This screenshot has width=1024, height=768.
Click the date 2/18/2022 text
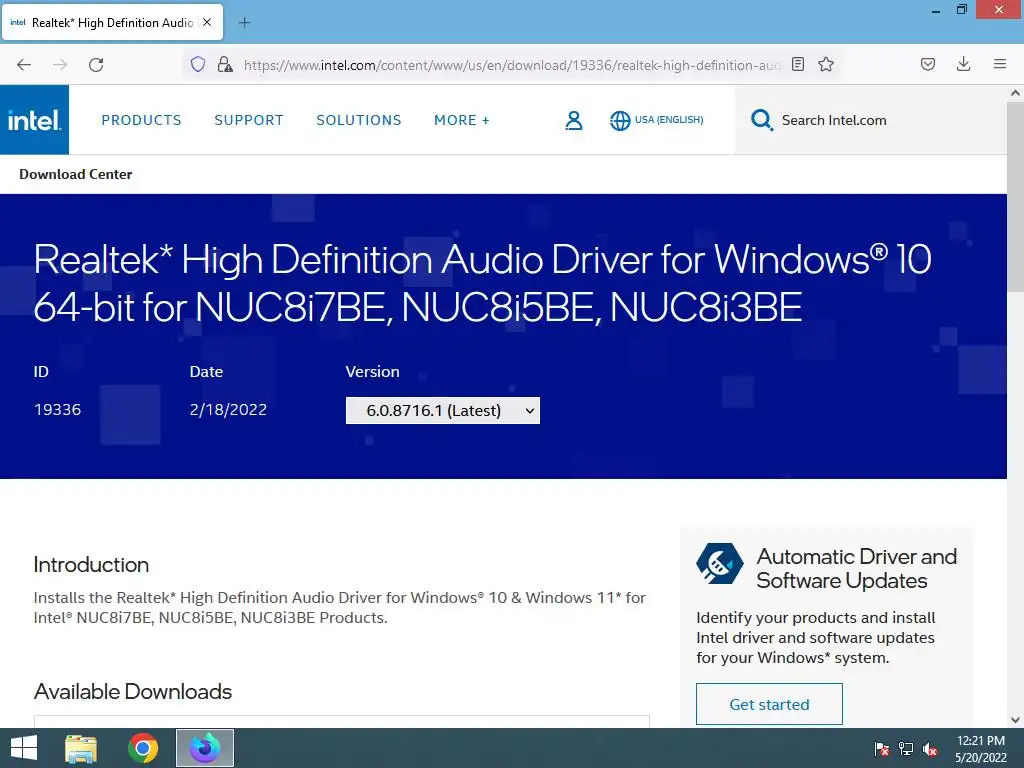click(228, 409)
